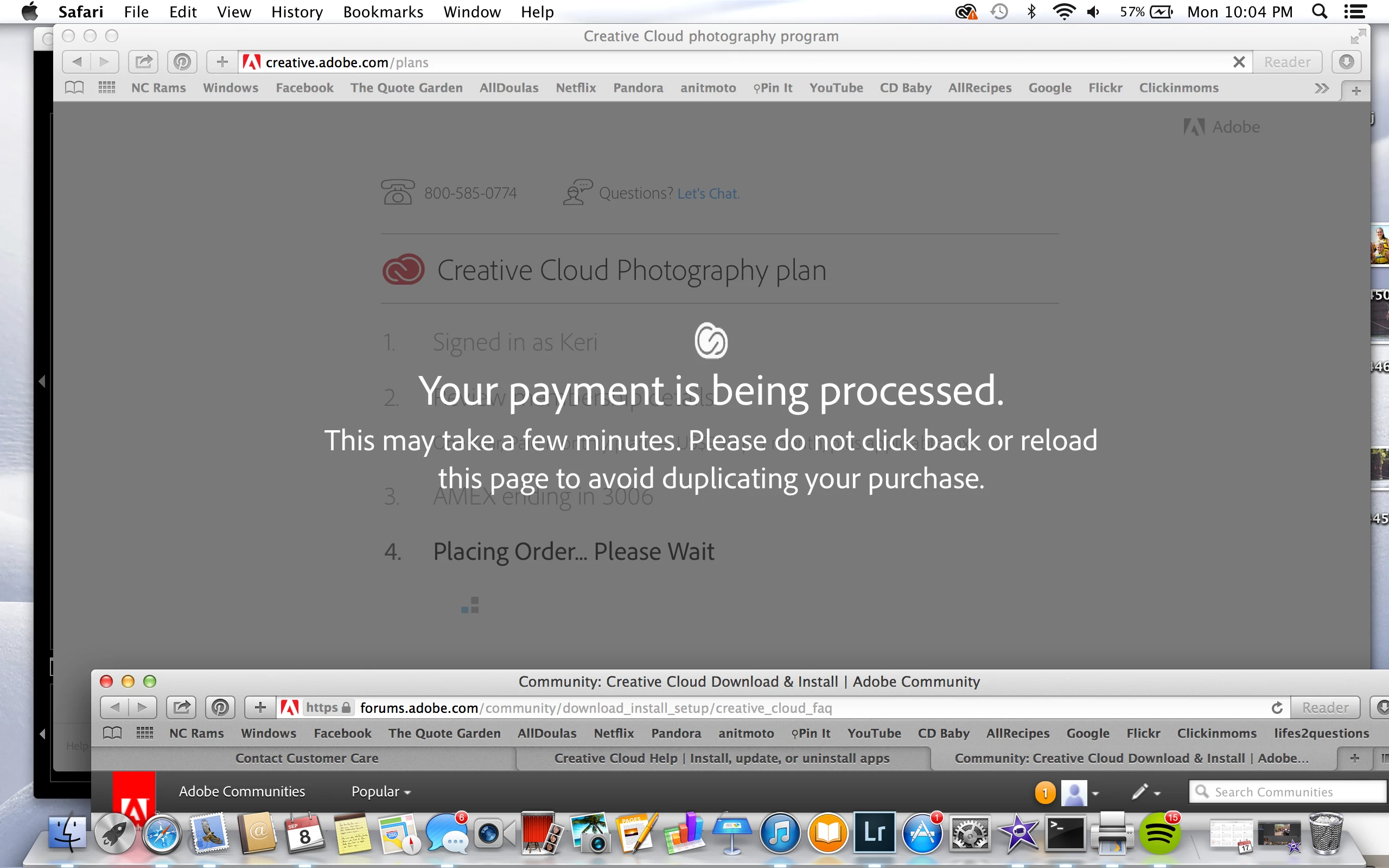The width and height of the screenshot is (1389, 868).
Task: Open Spotify from the Dock
Action: (x=1159, y=834)
